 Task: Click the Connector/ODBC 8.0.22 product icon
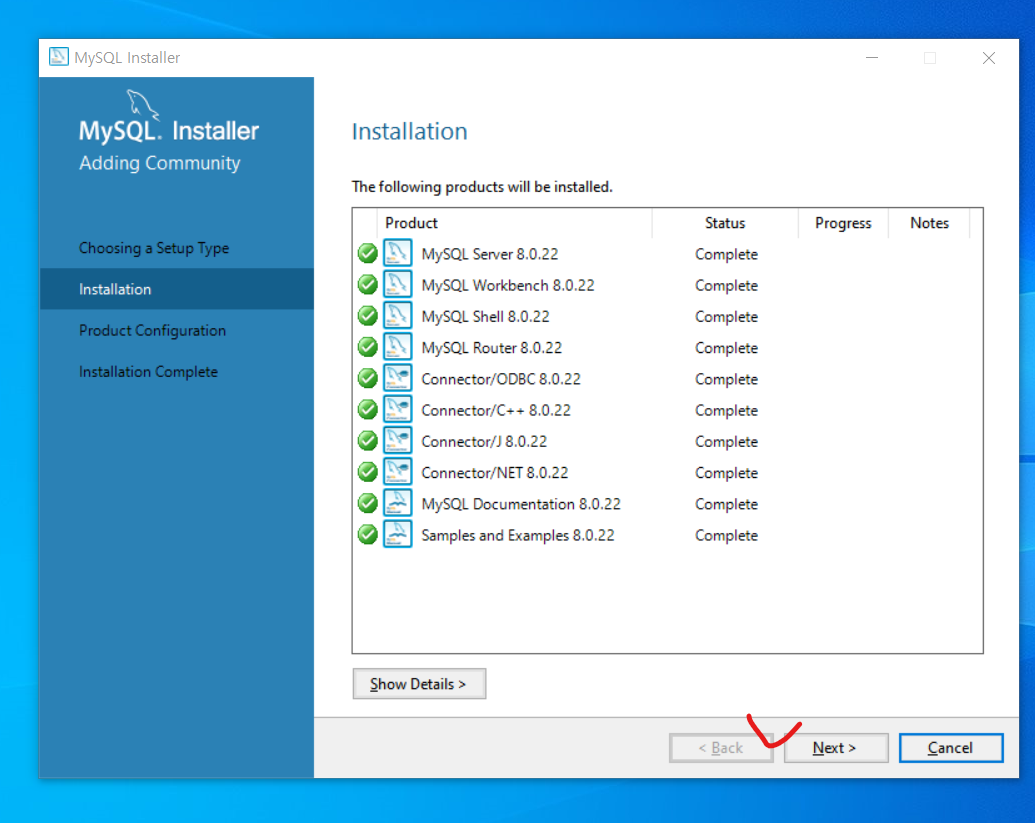pyautogui.click(x=397, y=378)
